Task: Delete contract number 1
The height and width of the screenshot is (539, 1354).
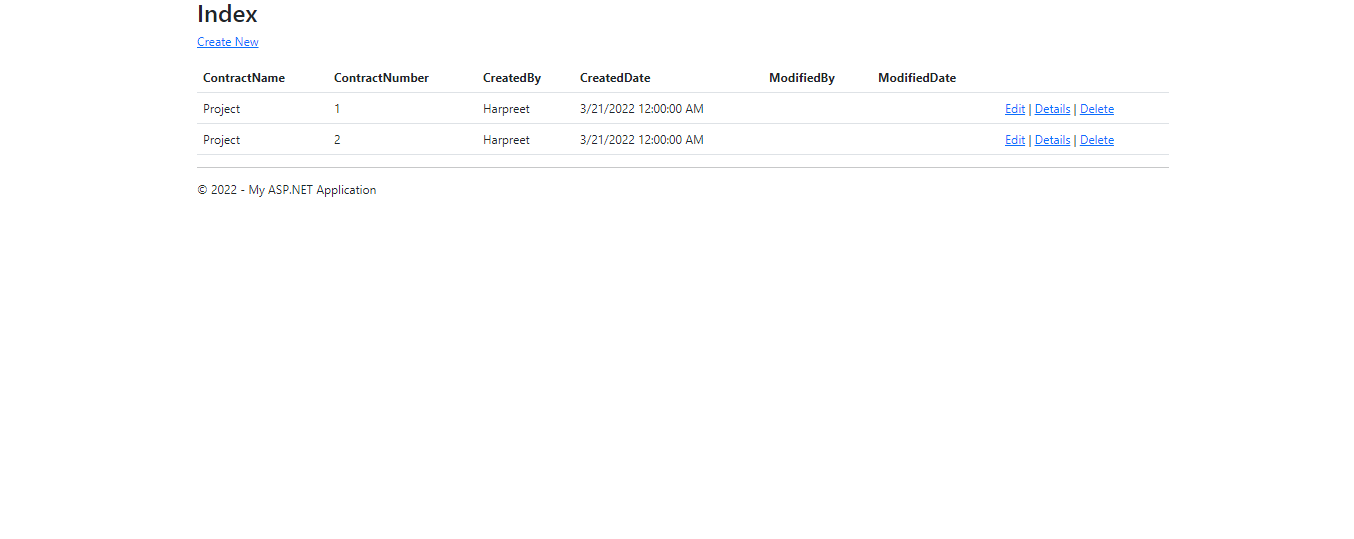Action: tap(1097, 109)
